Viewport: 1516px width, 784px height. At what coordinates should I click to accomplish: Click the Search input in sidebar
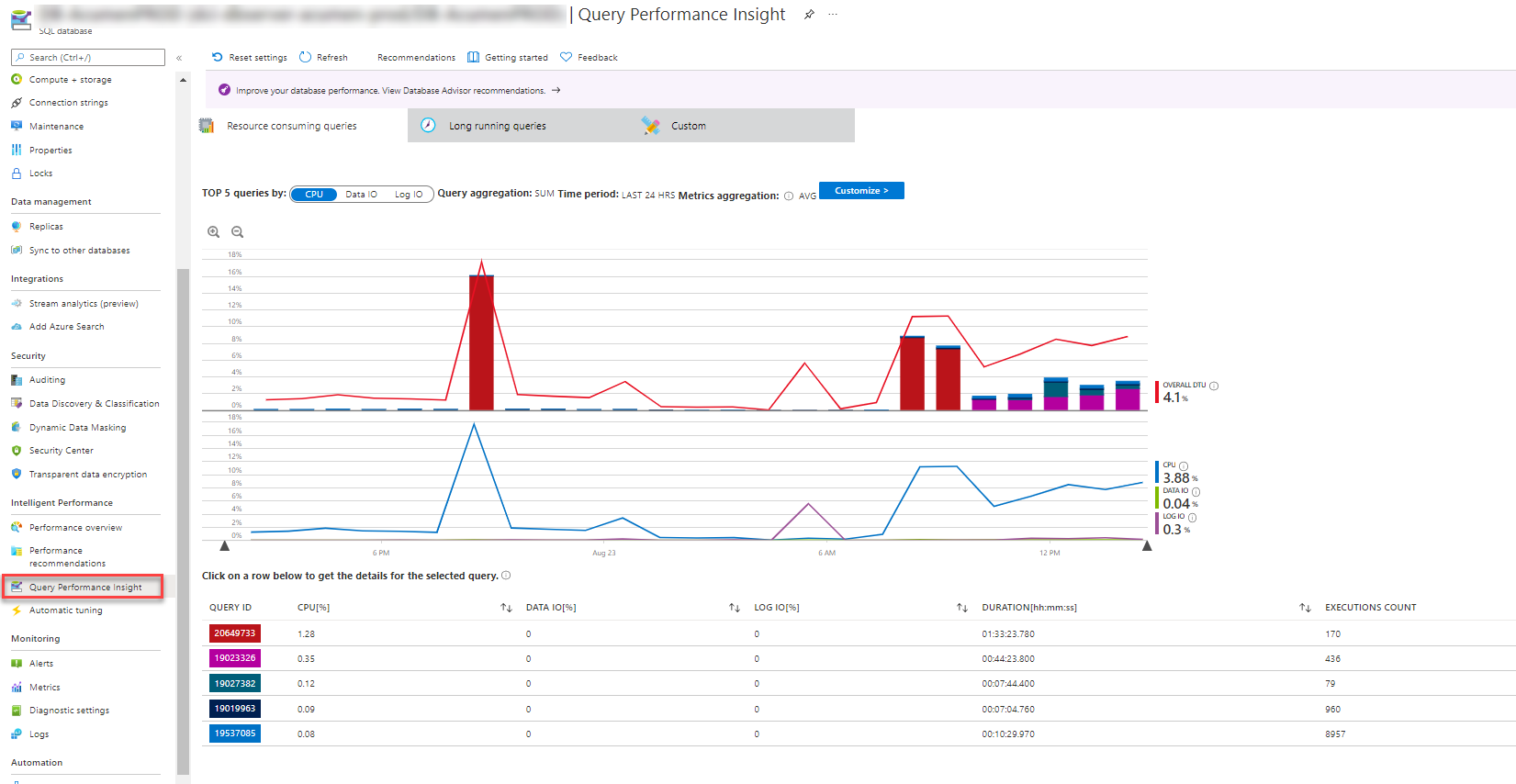click(x=88, y=57)
